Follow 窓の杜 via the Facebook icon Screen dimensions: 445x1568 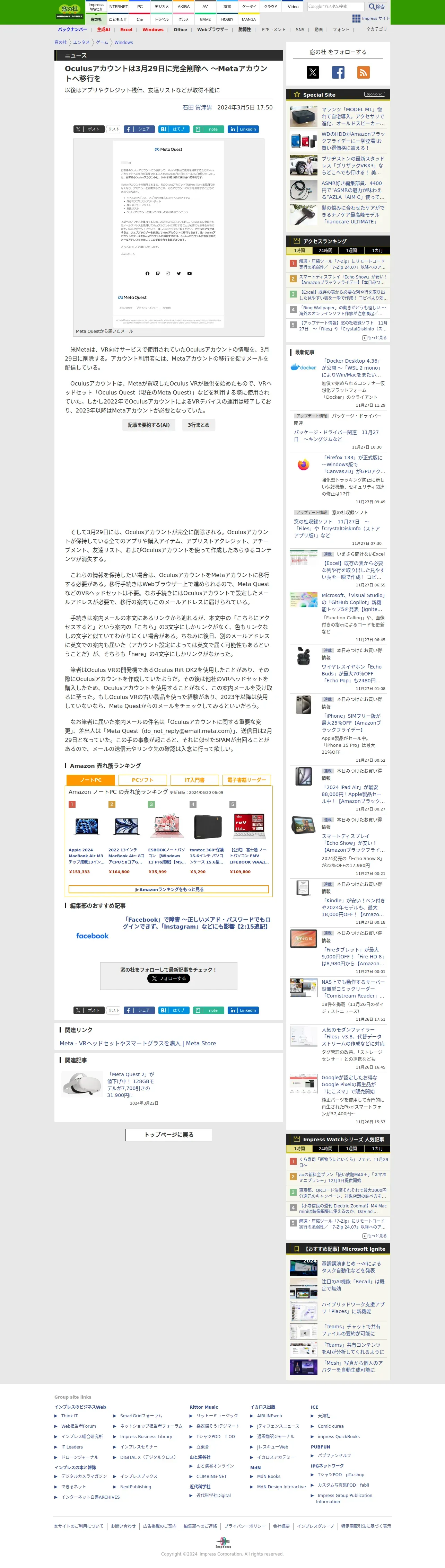[x=338, y=72]
